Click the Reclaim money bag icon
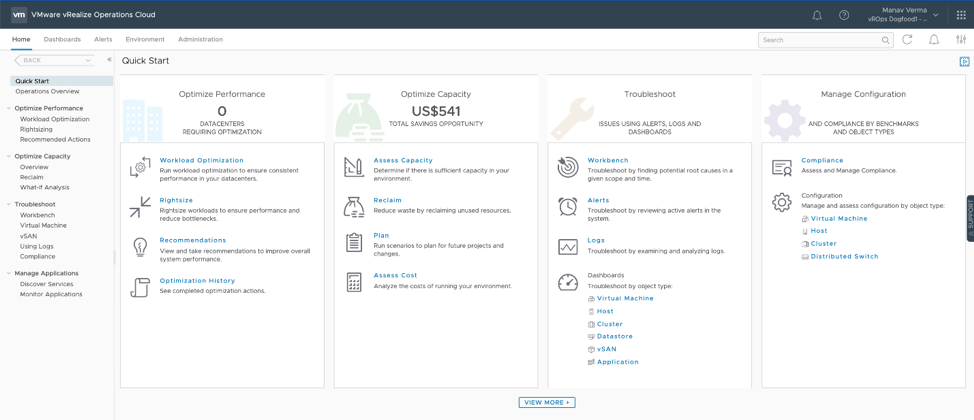Viewport: 974px width, 420px height. 353,207
